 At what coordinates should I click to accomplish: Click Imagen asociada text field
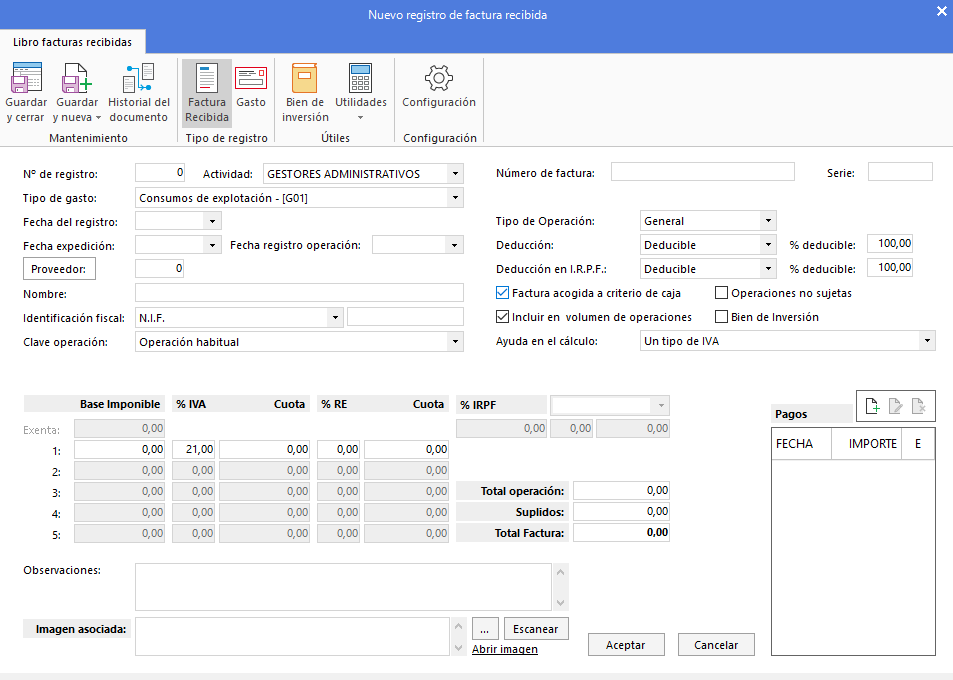(292, 636)
